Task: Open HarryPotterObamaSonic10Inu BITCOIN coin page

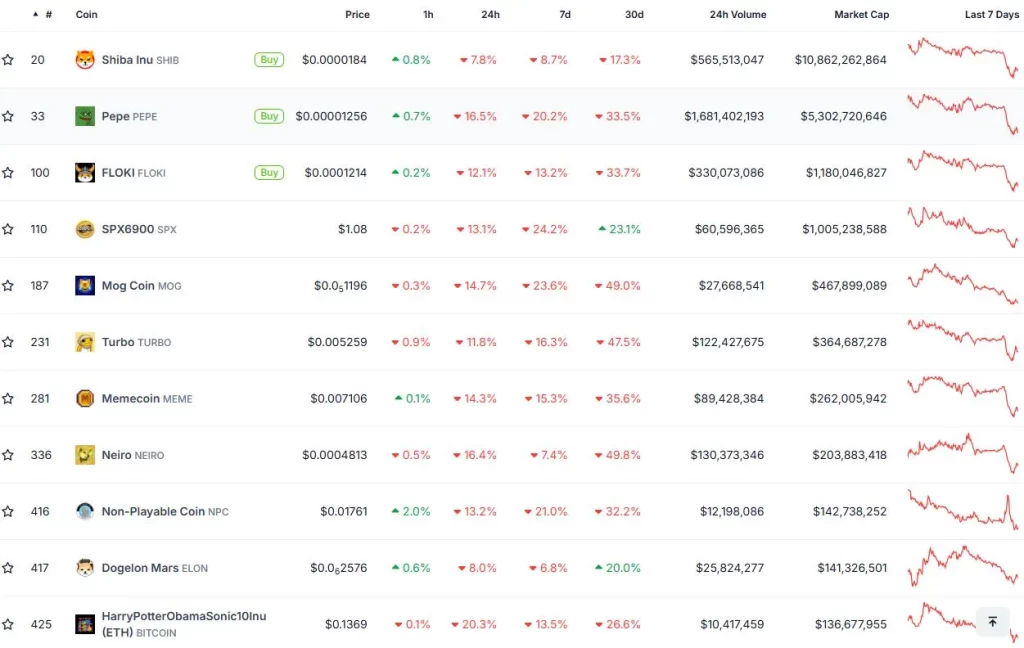Action: (184, 624)
